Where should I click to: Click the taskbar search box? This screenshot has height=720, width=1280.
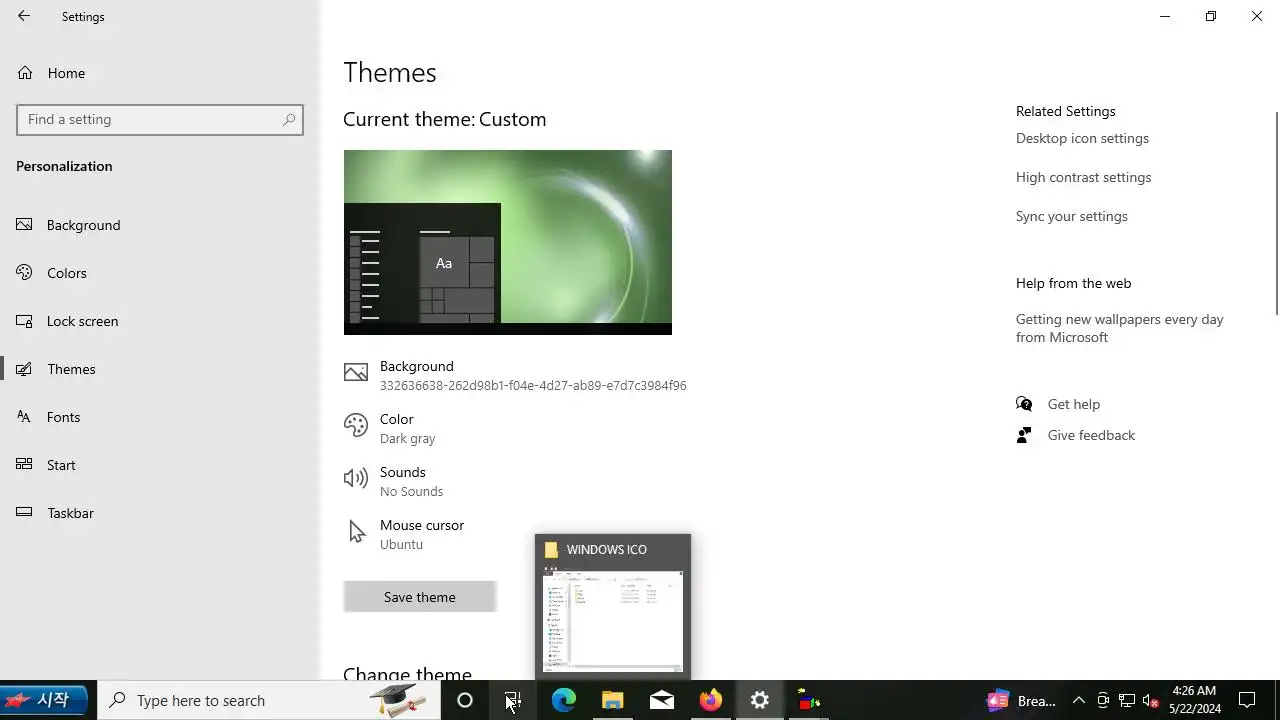[x=268, y=700]
